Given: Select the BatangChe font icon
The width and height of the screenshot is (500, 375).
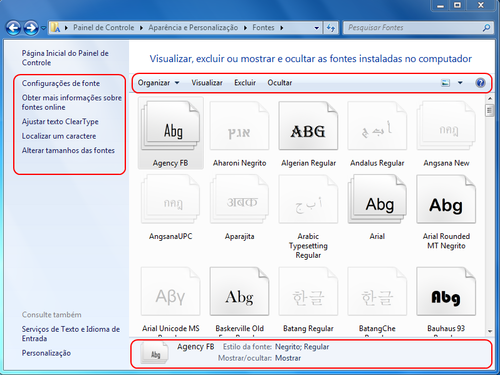Looking at the screenshot, I should coord(377,291).
